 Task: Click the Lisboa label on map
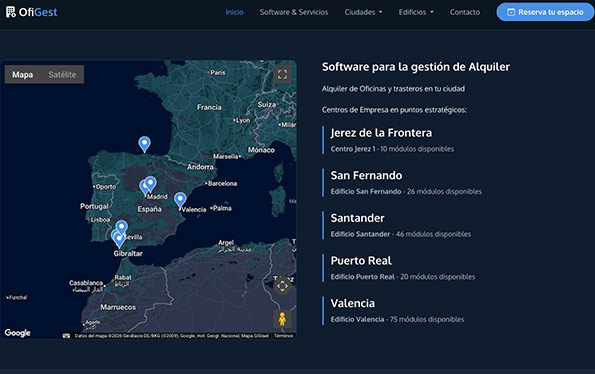coord(100,220)
